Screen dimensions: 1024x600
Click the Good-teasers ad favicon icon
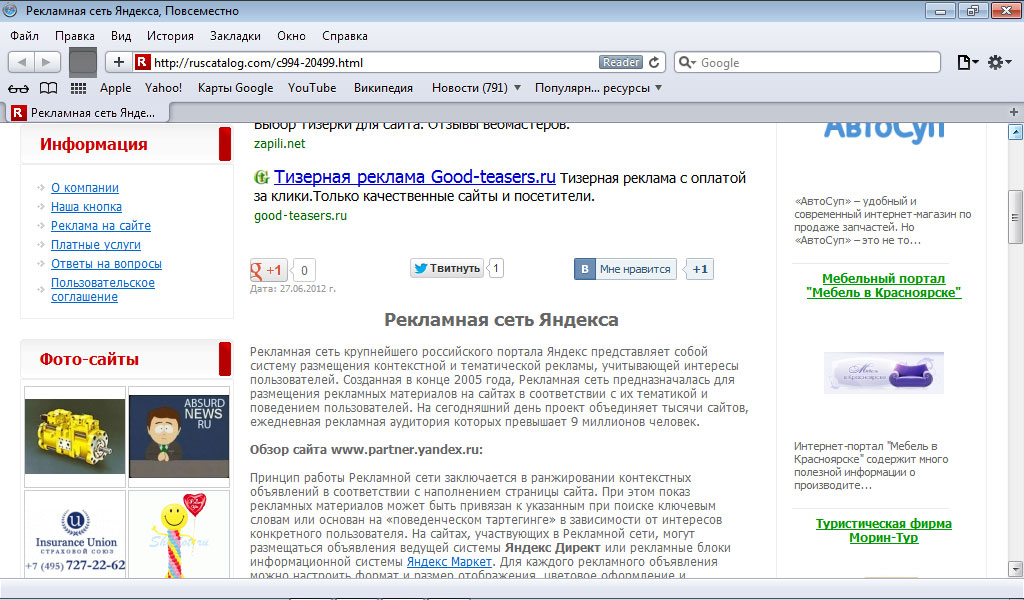point(261,177)
